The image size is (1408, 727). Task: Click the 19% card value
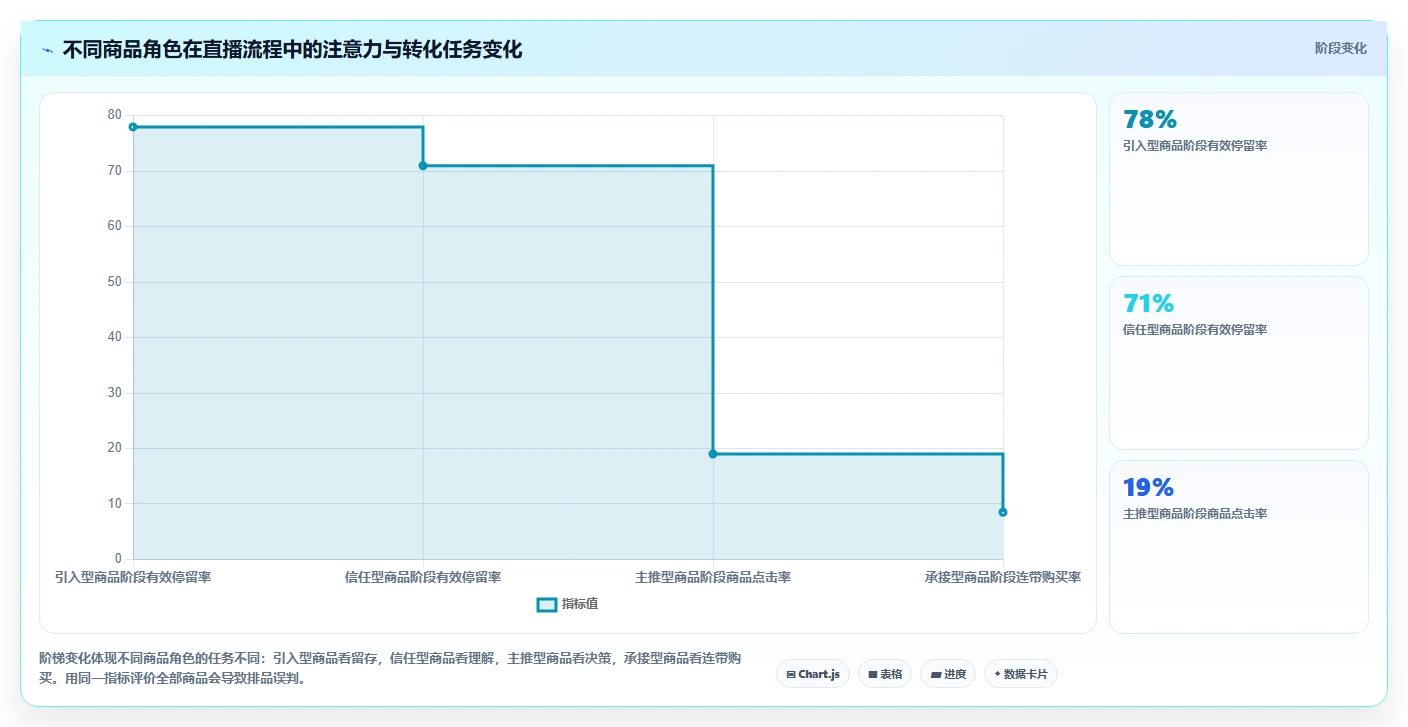(x=1149, y=488)
